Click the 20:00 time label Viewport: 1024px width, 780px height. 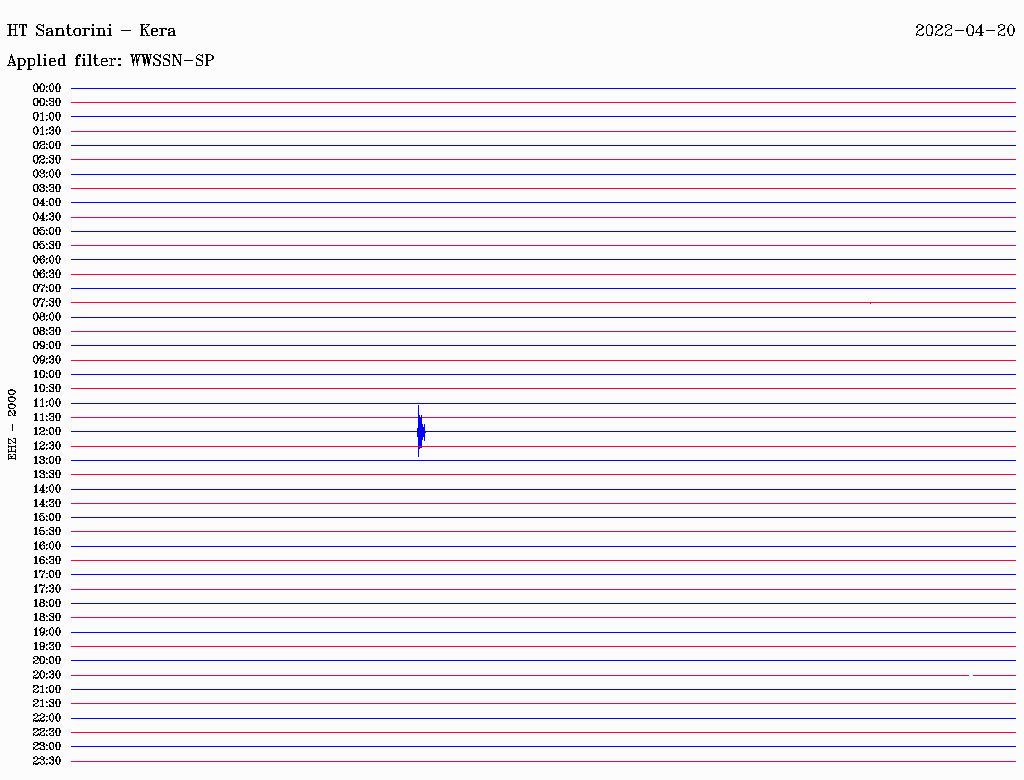tap(47, 660)
